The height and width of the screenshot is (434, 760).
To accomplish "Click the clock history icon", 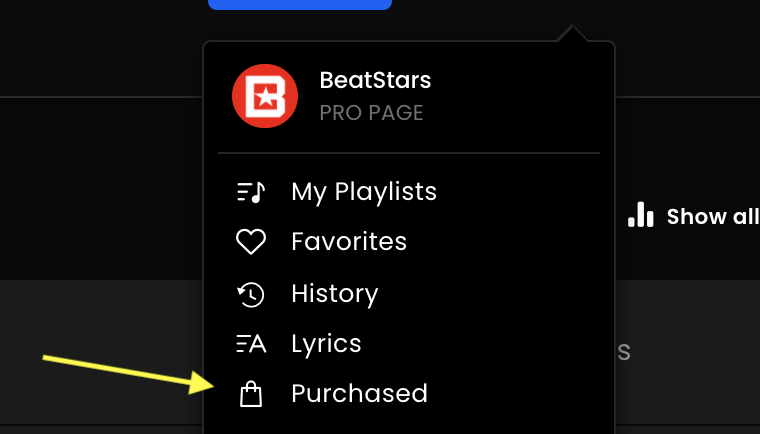I will 251,294.
